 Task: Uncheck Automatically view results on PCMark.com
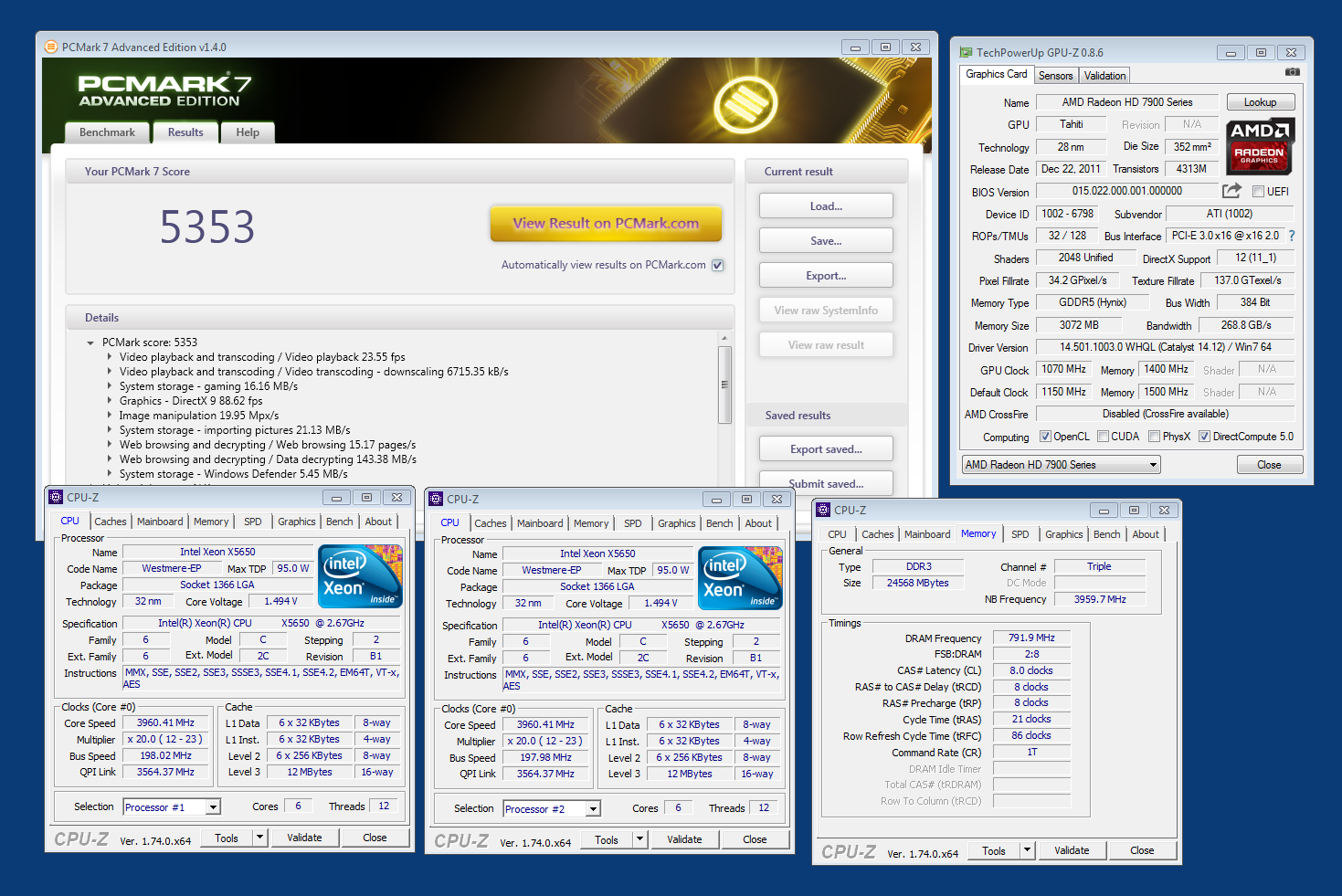coord(718,265)
